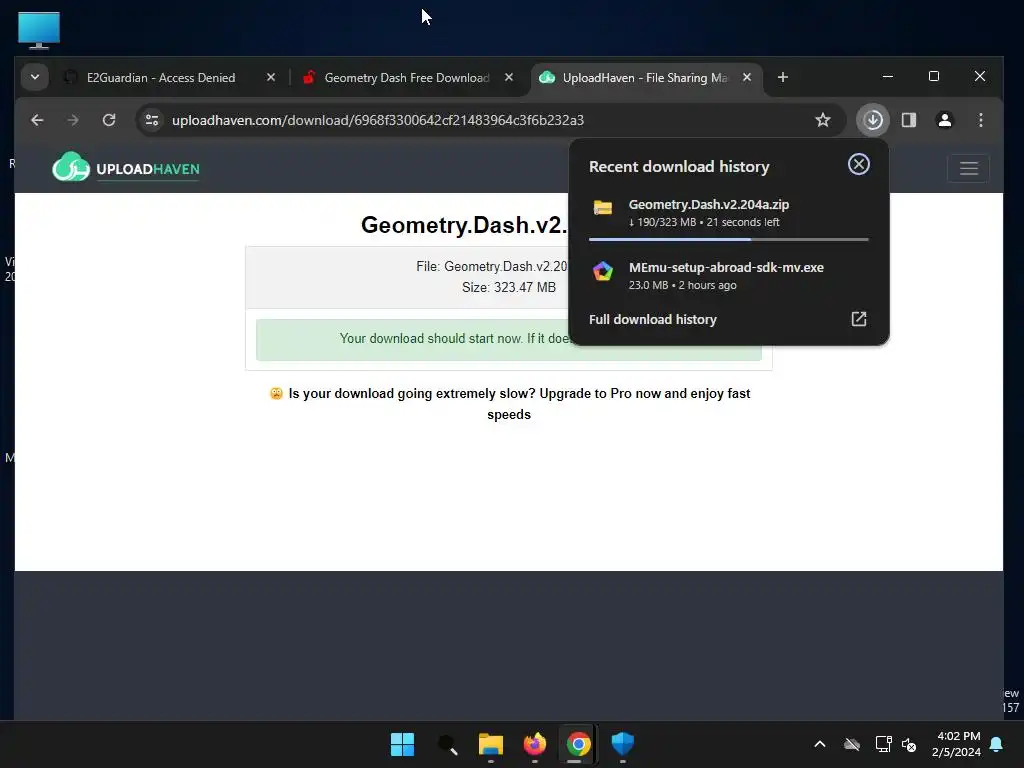Image resolution: width=1024 pixels, height=768 pixels.
Task: Open the Windows Start menu
Action: click(x=402, y=744)
